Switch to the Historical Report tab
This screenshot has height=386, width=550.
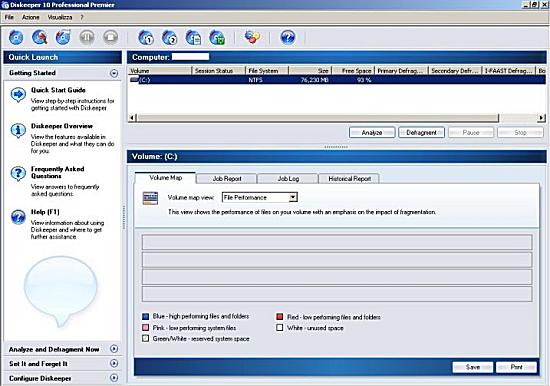[x=349, y=179]
